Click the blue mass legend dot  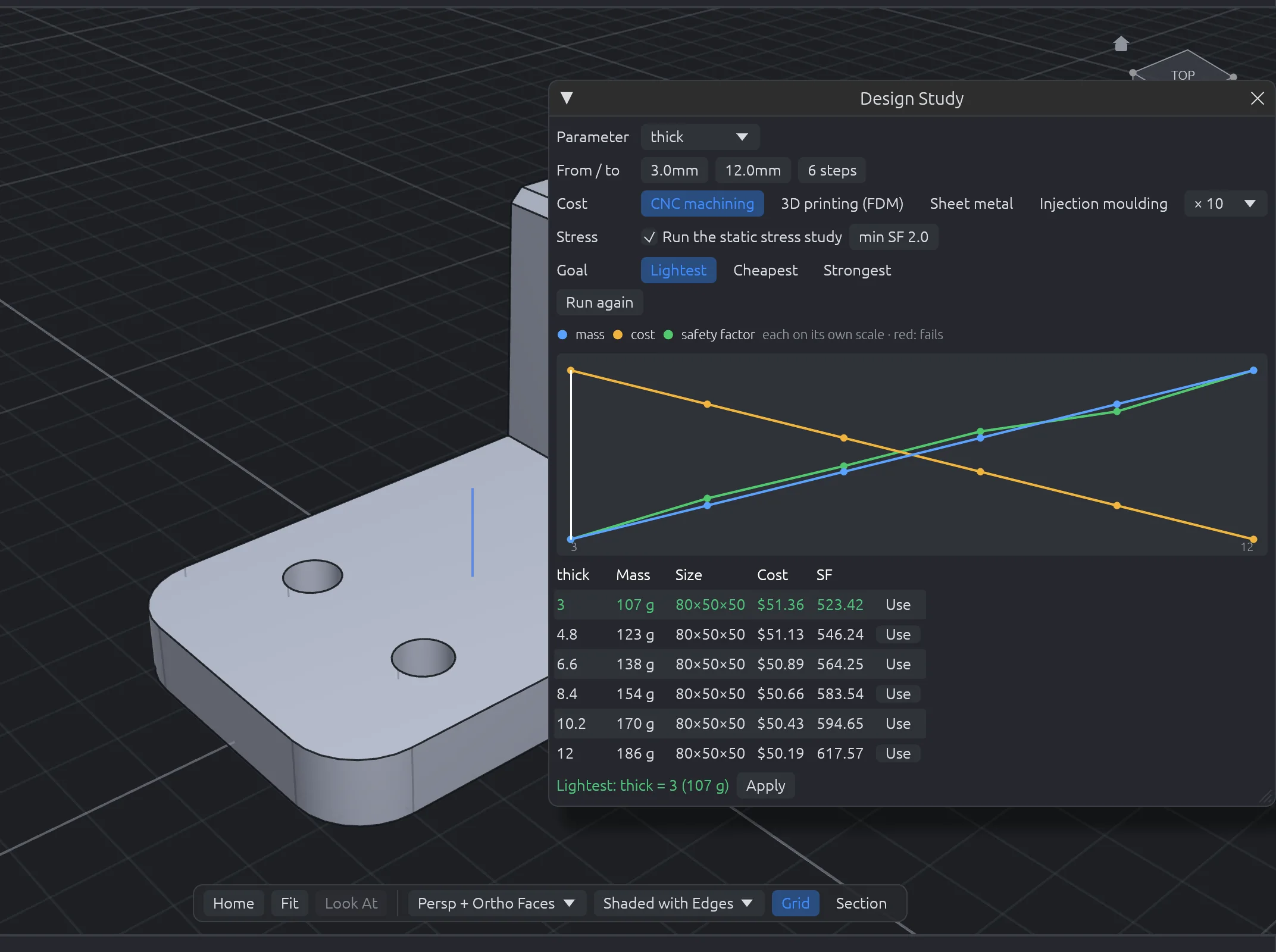tap(562, 334)
